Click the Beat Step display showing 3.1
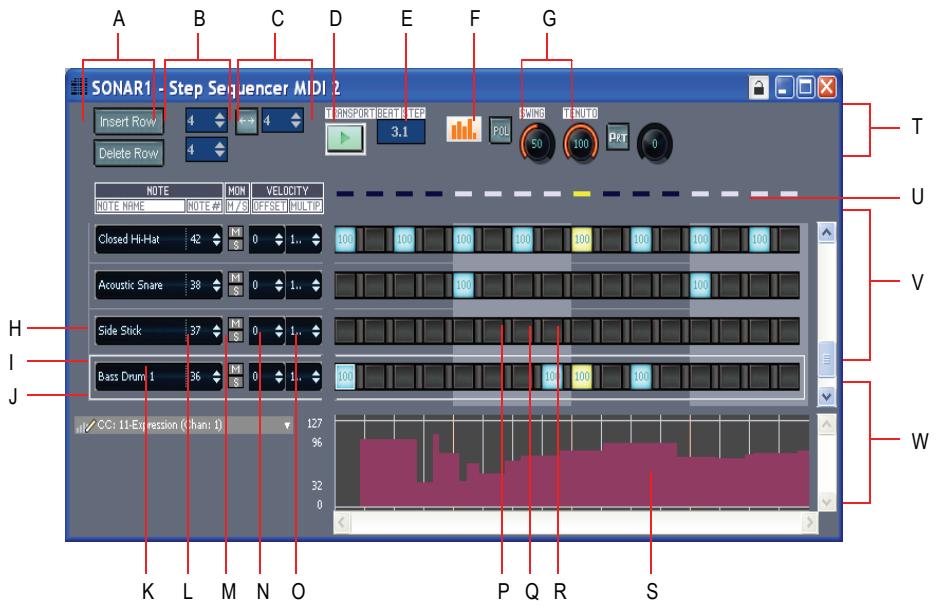Image resolution: width=937 pixels, height=607 pixels. tap(400, 132)
